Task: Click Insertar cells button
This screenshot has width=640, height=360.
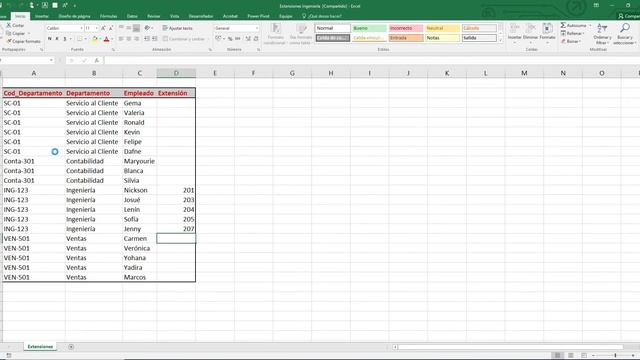Action: click(514, 33)
